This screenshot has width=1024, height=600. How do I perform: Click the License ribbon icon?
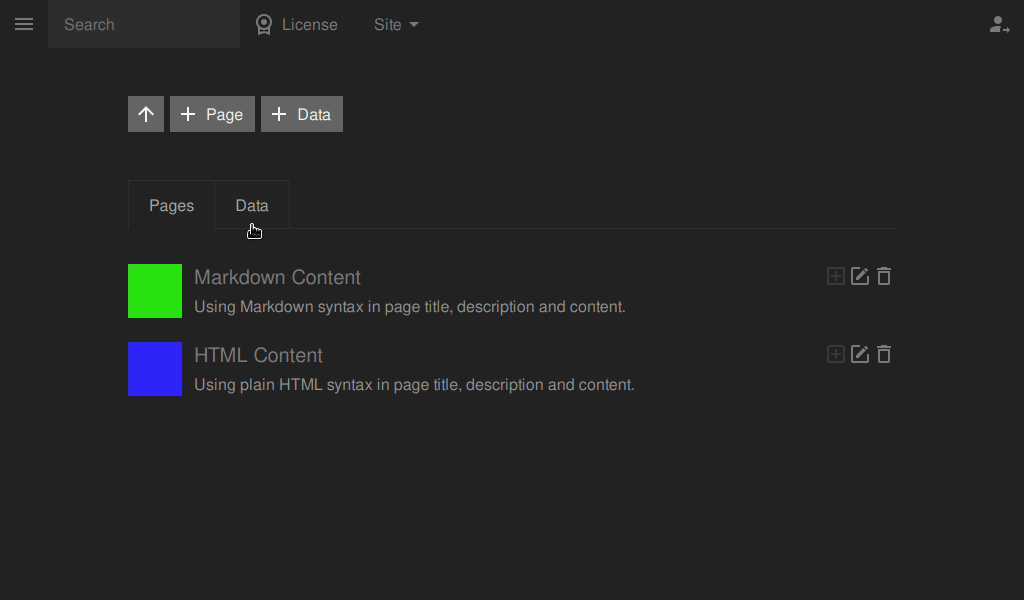coord(264,25)
